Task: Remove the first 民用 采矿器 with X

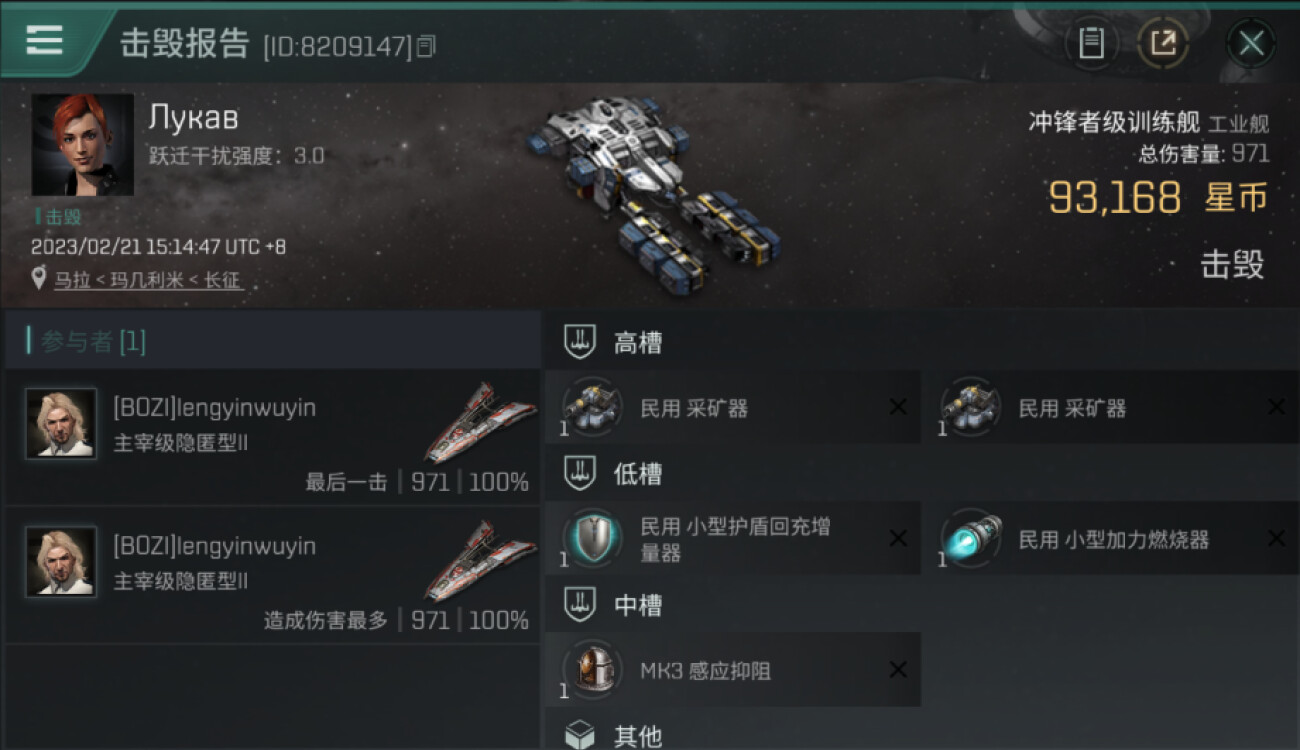Action: click(x=898, y=407)
